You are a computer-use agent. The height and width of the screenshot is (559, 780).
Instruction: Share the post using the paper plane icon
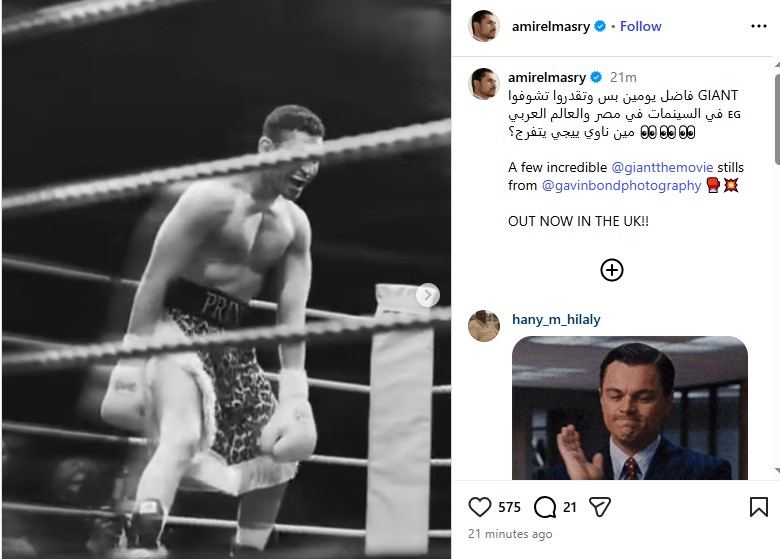[599, 507]
